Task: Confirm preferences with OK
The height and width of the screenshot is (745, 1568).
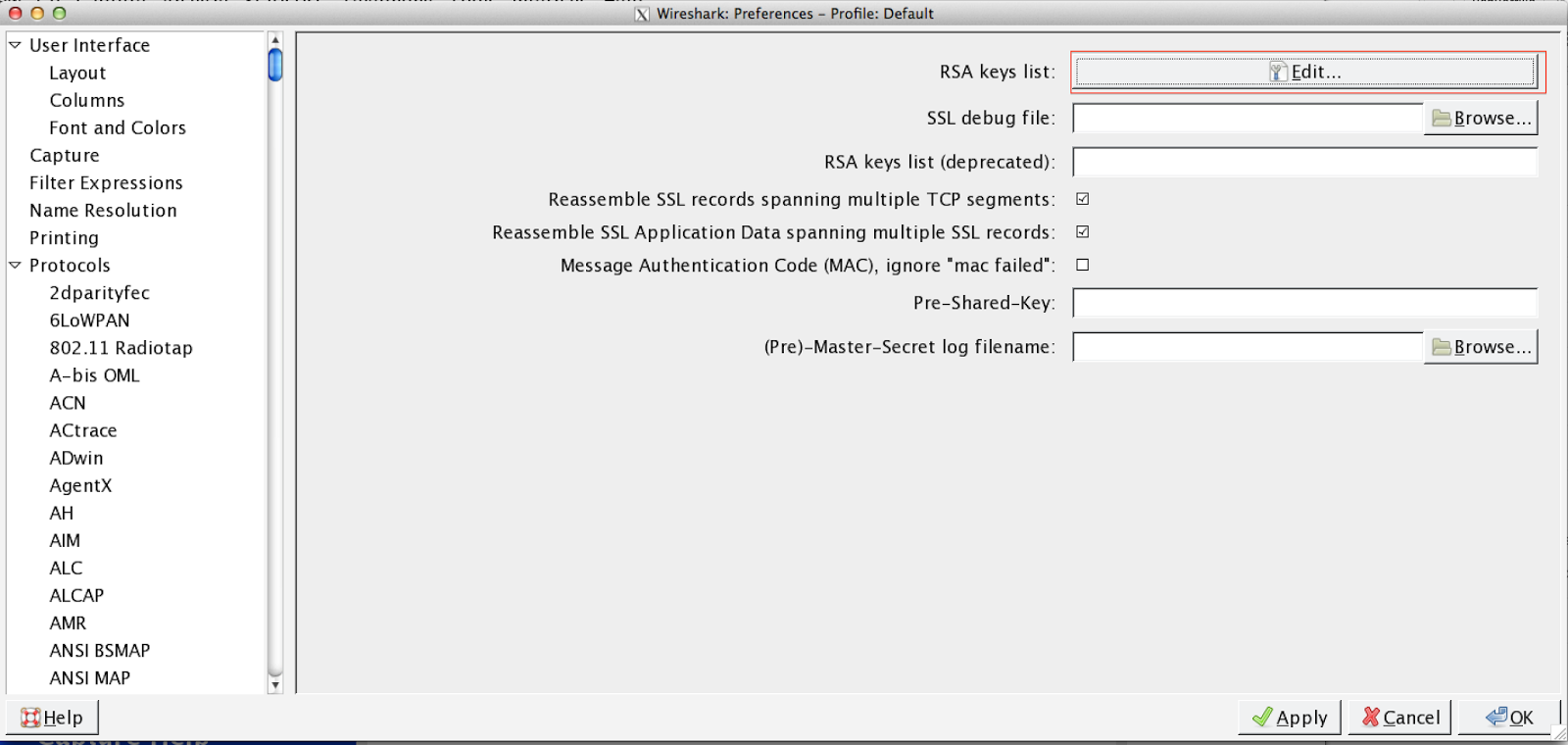Action: (1508, 718)
